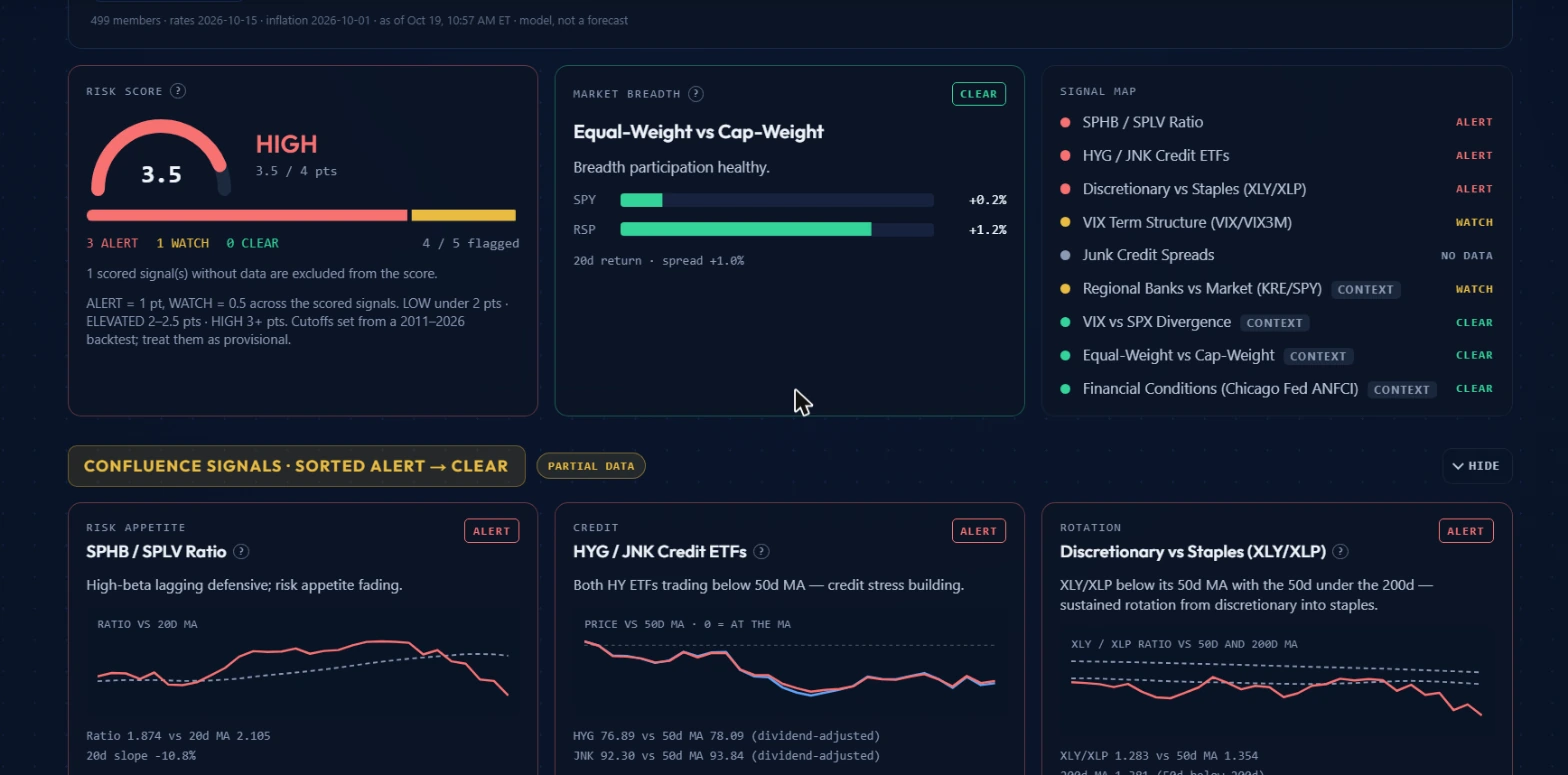Click the RSP return bar
Screen dimensions: 1568x775
click(x=777, y=229)
